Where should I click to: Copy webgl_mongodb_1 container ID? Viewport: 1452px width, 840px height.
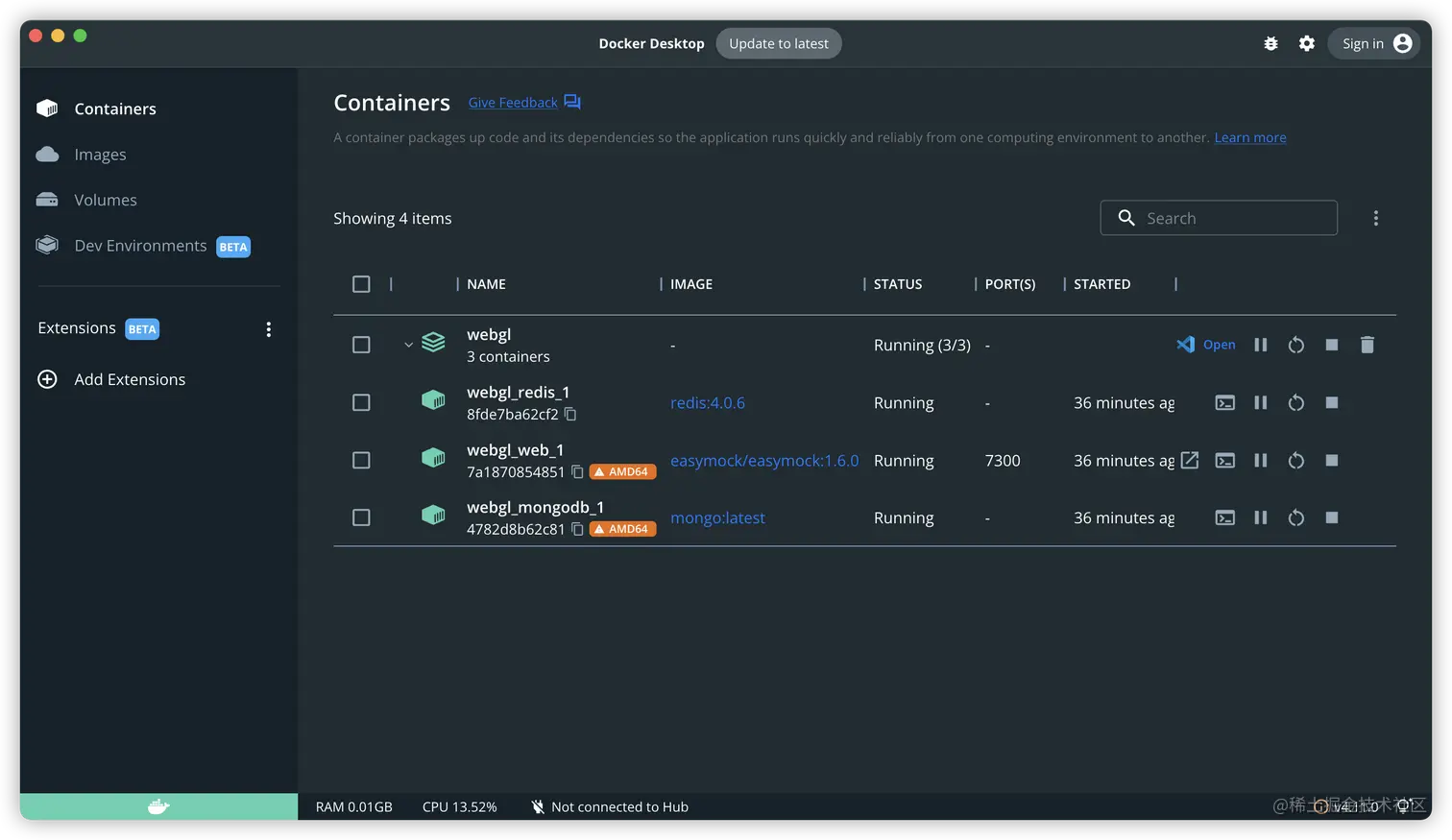577,529
